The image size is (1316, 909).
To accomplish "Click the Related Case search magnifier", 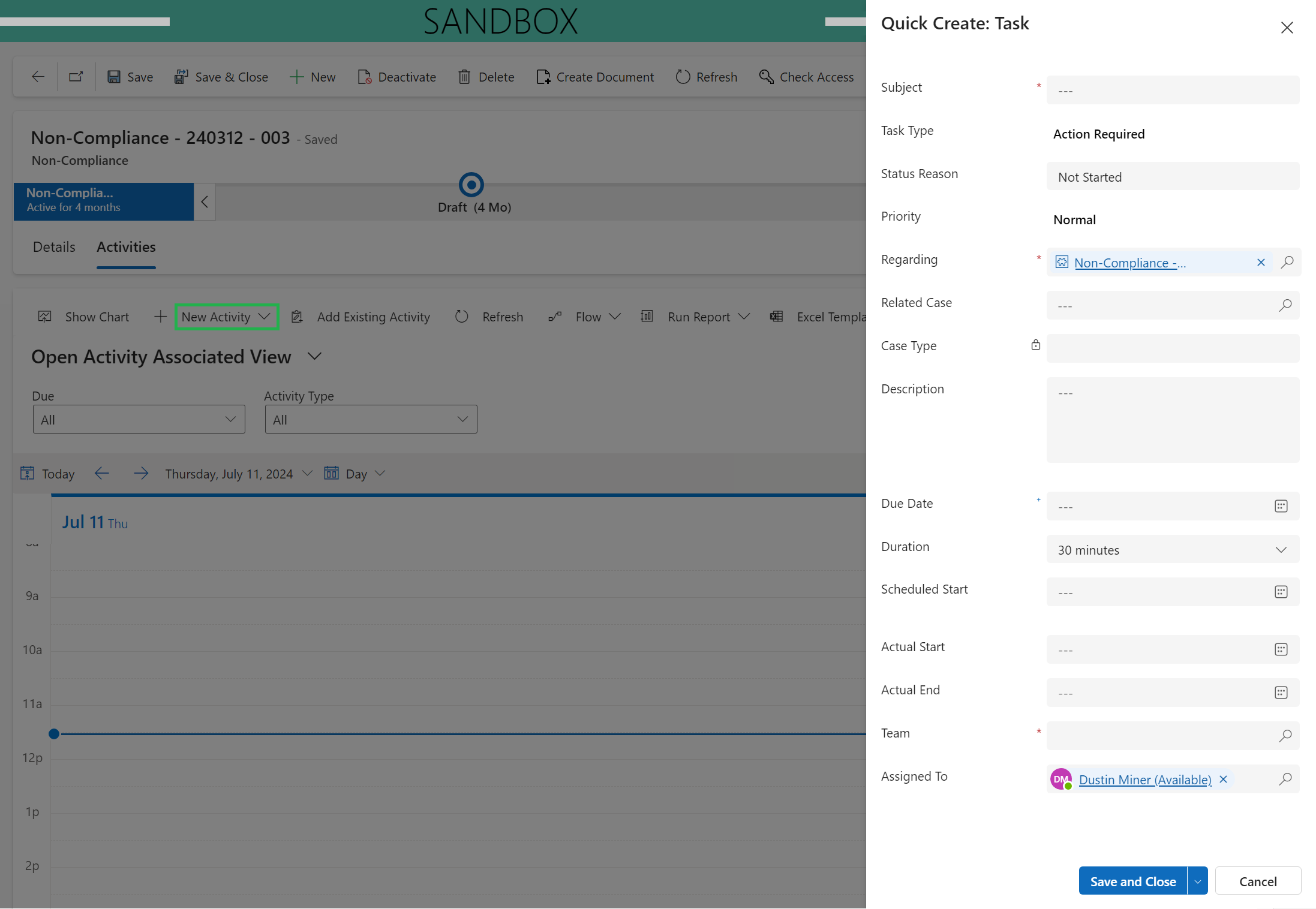I will pos(1285,305).
